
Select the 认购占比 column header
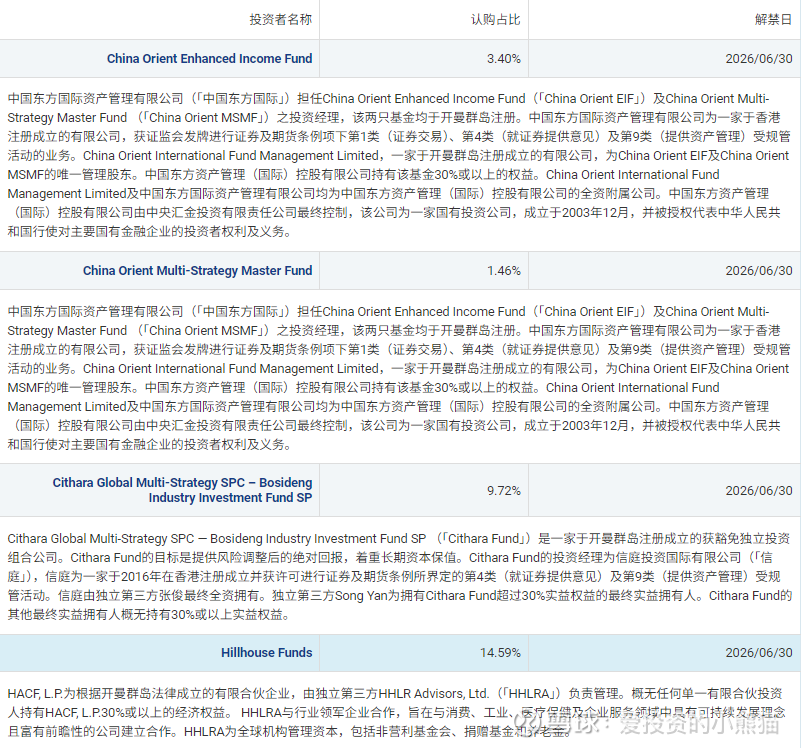coord(495,19)
